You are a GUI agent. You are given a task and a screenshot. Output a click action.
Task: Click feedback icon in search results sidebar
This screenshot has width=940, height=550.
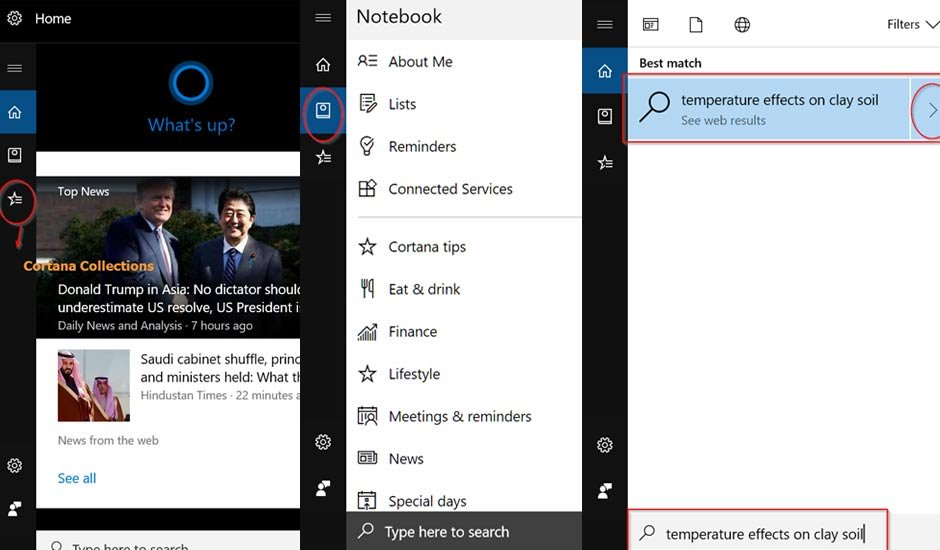pos(605,491)
